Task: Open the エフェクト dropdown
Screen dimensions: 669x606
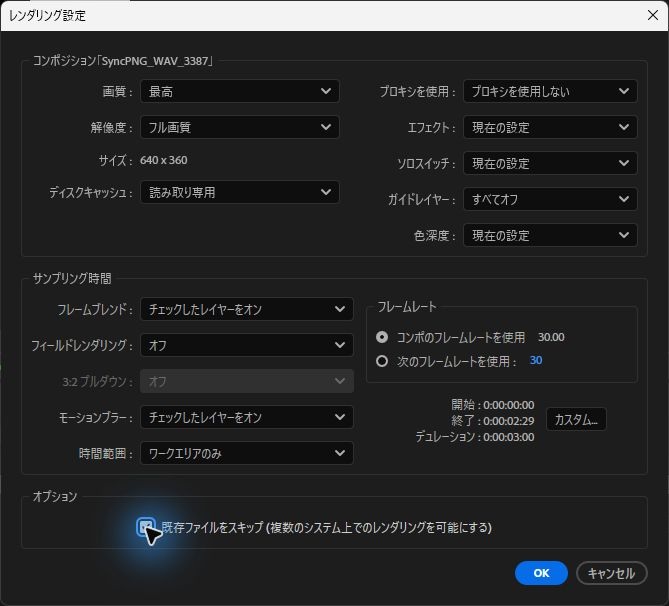Action: pyautogui.click(x=550, y=127)
